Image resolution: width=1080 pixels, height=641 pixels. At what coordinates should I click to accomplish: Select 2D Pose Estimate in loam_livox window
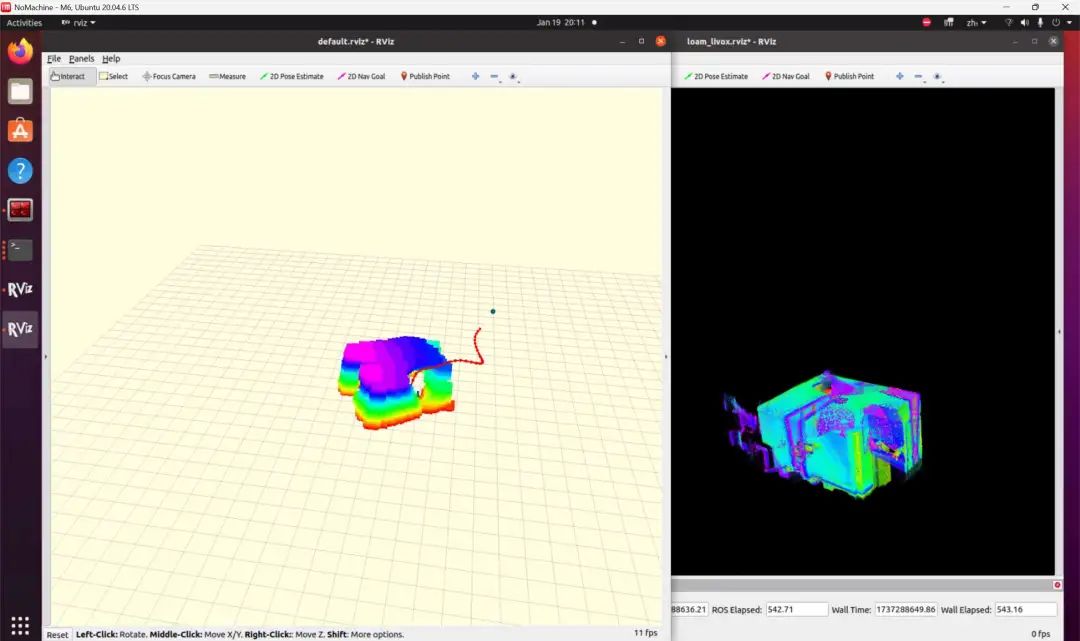tap(716, 76)
